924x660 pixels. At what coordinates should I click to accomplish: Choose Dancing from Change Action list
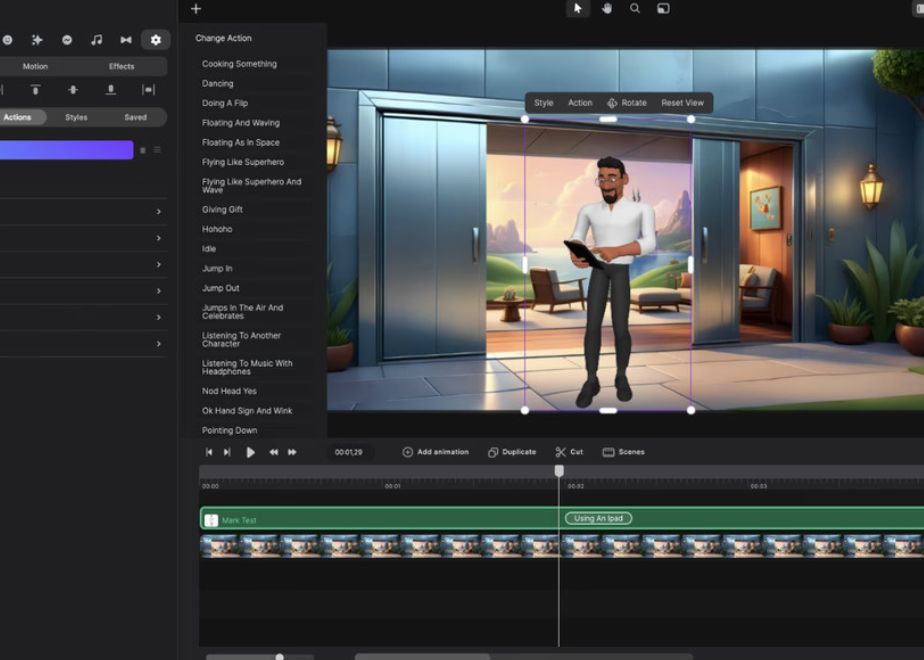[217, 84]
